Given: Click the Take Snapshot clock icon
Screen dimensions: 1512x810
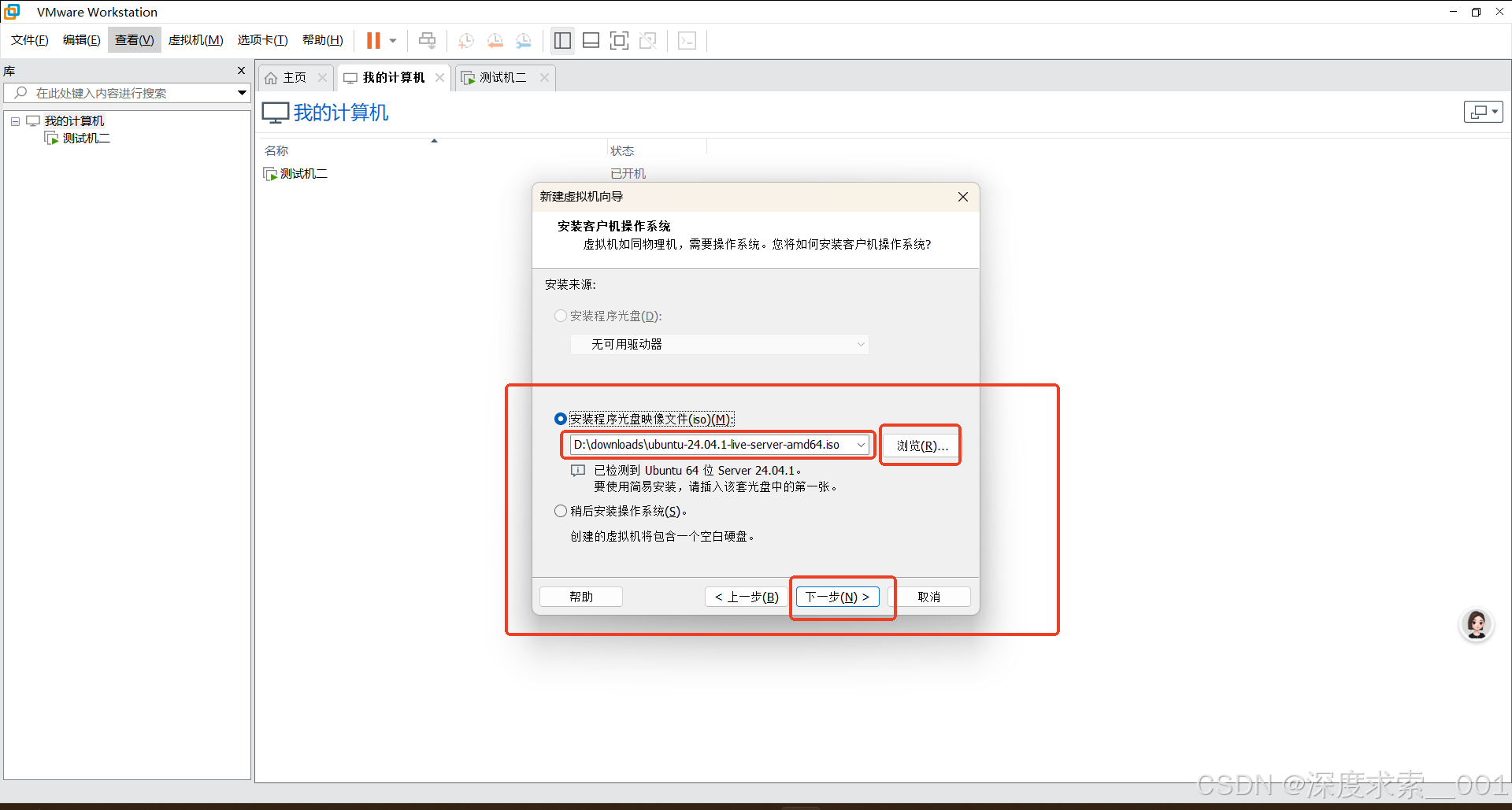Looking at the screenshot, I should click(466, 40).
